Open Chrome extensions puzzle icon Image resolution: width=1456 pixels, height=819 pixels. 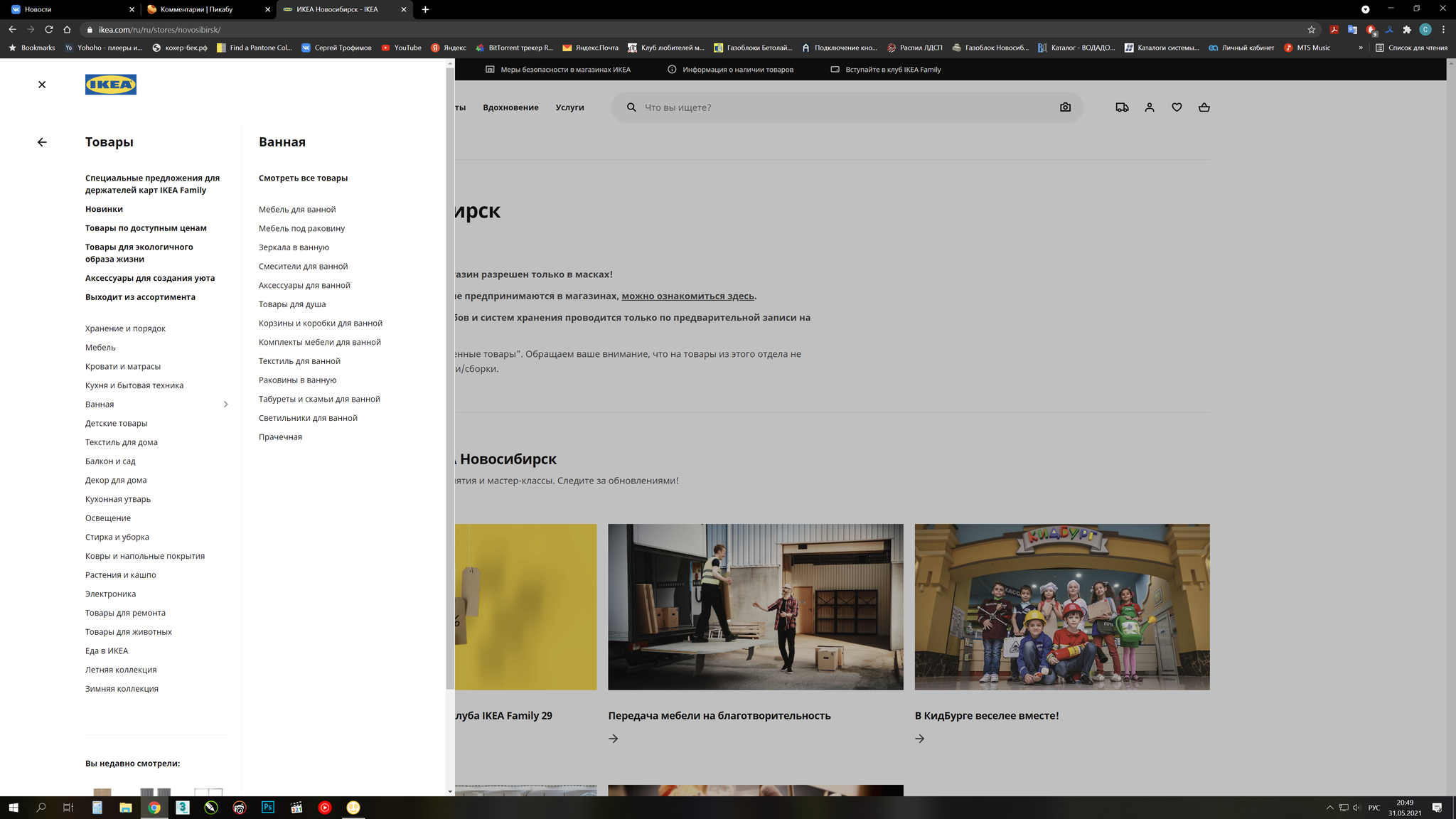(x=1406, y=29)
